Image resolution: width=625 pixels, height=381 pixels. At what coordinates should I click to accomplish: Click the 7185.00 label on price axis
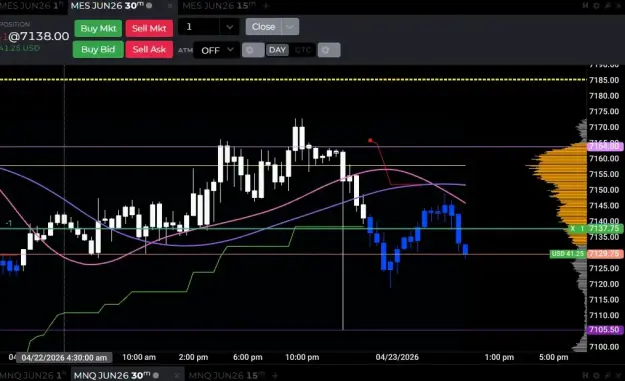pos(604,80)
